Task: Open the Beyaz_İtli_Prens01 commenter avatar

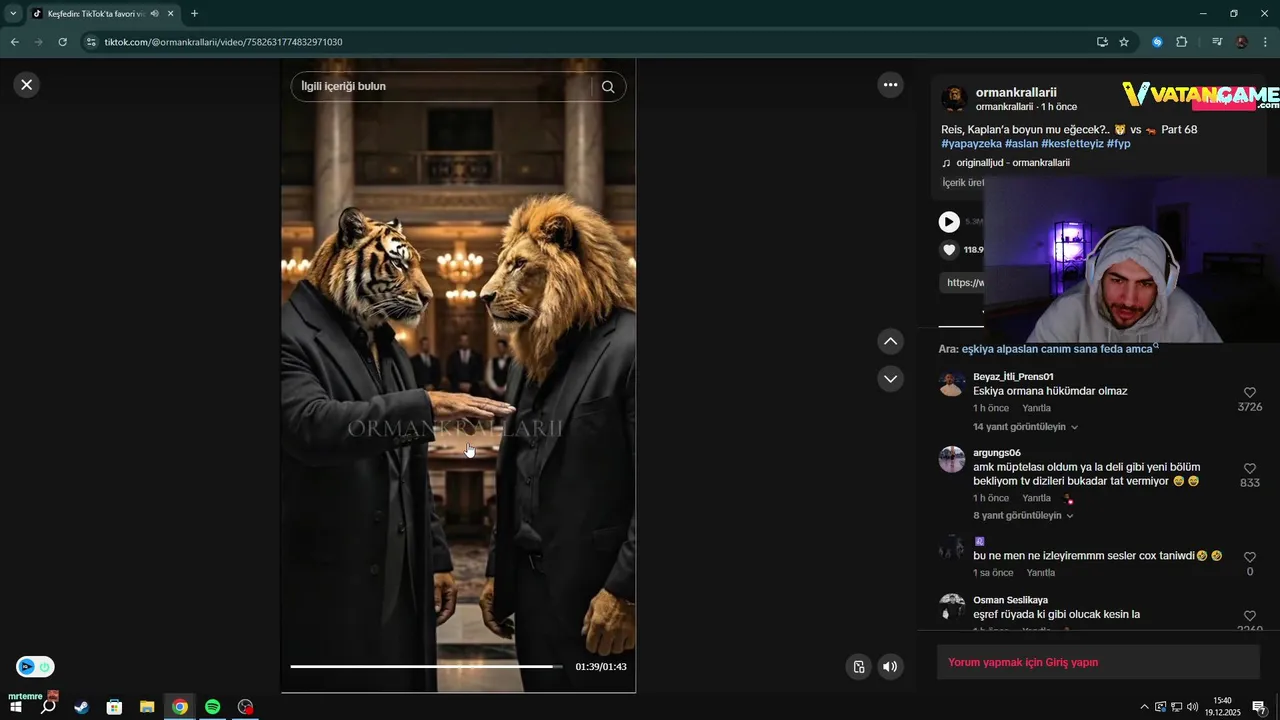Action: (952, 383)
